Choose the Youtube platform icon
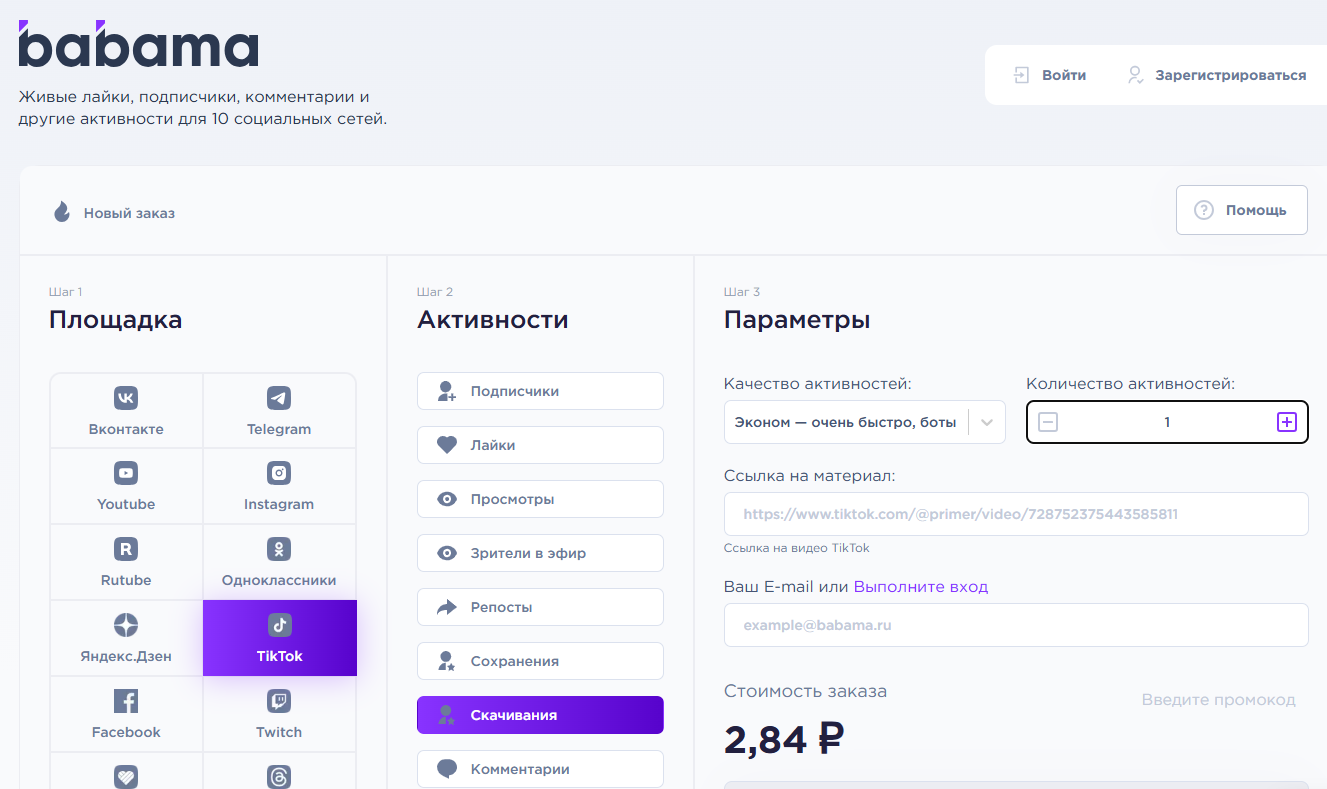 [x=126, y=473]
